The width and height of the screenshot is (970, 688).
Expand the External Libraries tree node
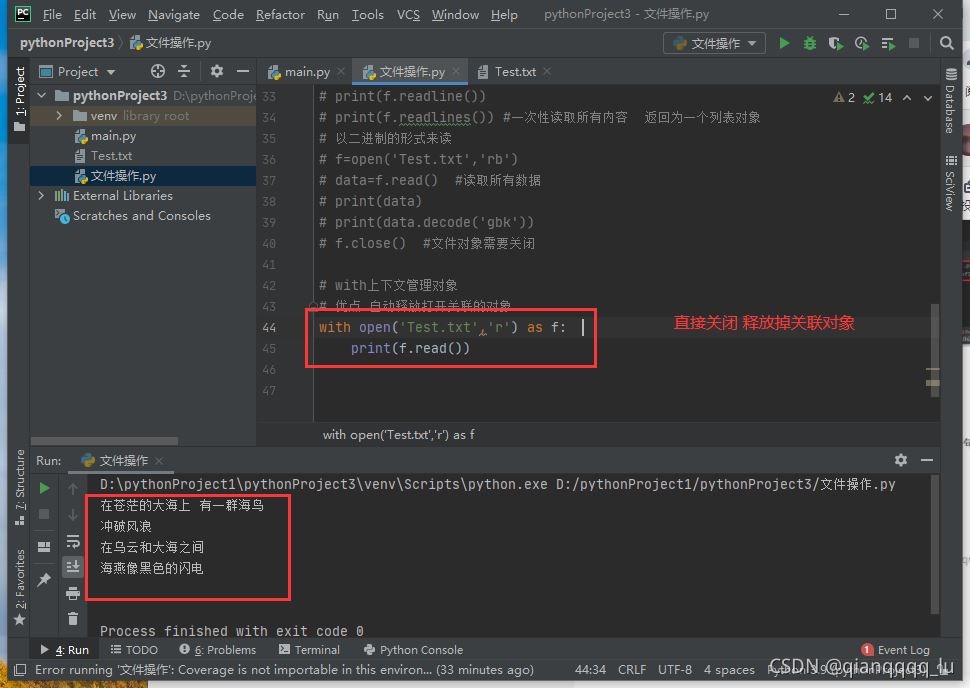point(42,196)
